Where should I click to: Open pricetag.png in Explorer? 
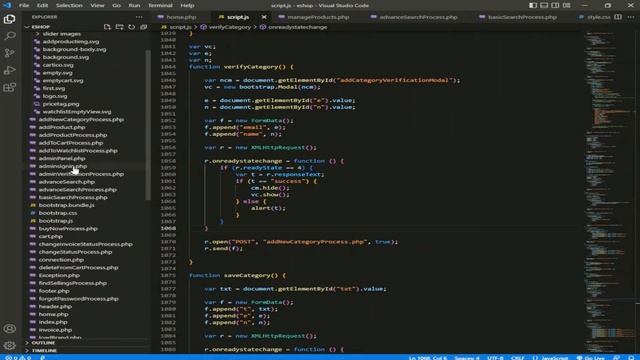61,104
